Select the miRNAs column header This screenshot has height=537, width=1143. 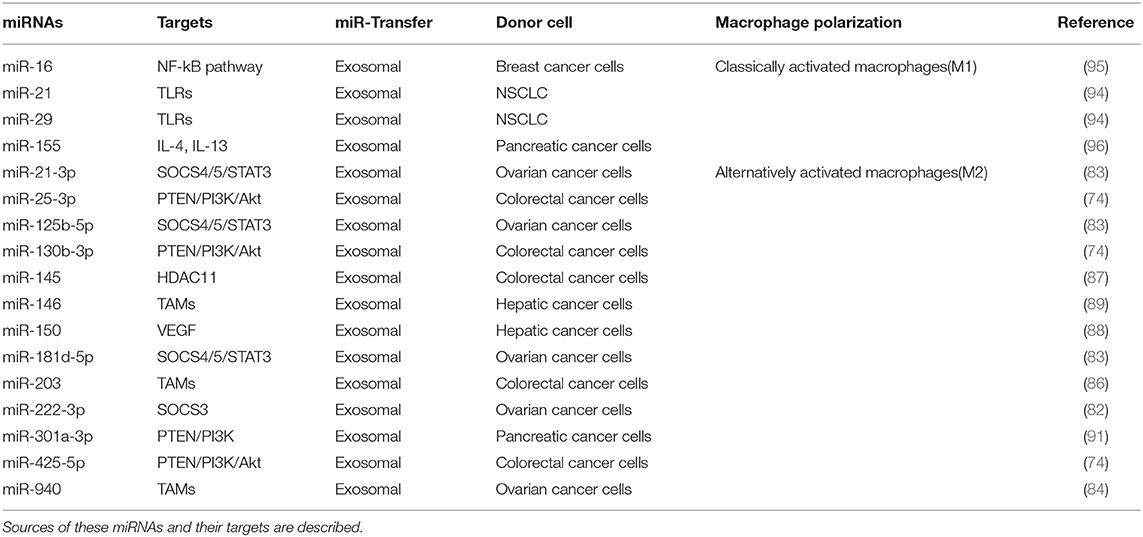(32, 23)
